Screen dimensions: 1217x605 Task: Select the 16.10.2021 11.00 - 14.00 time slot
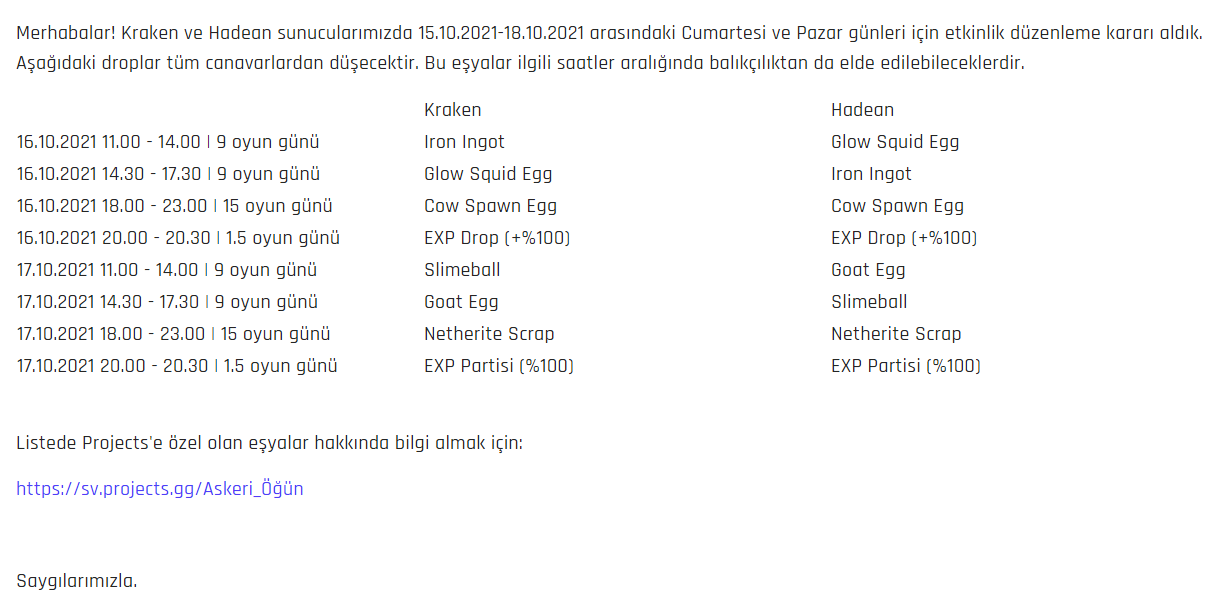[x=168, y=142]
